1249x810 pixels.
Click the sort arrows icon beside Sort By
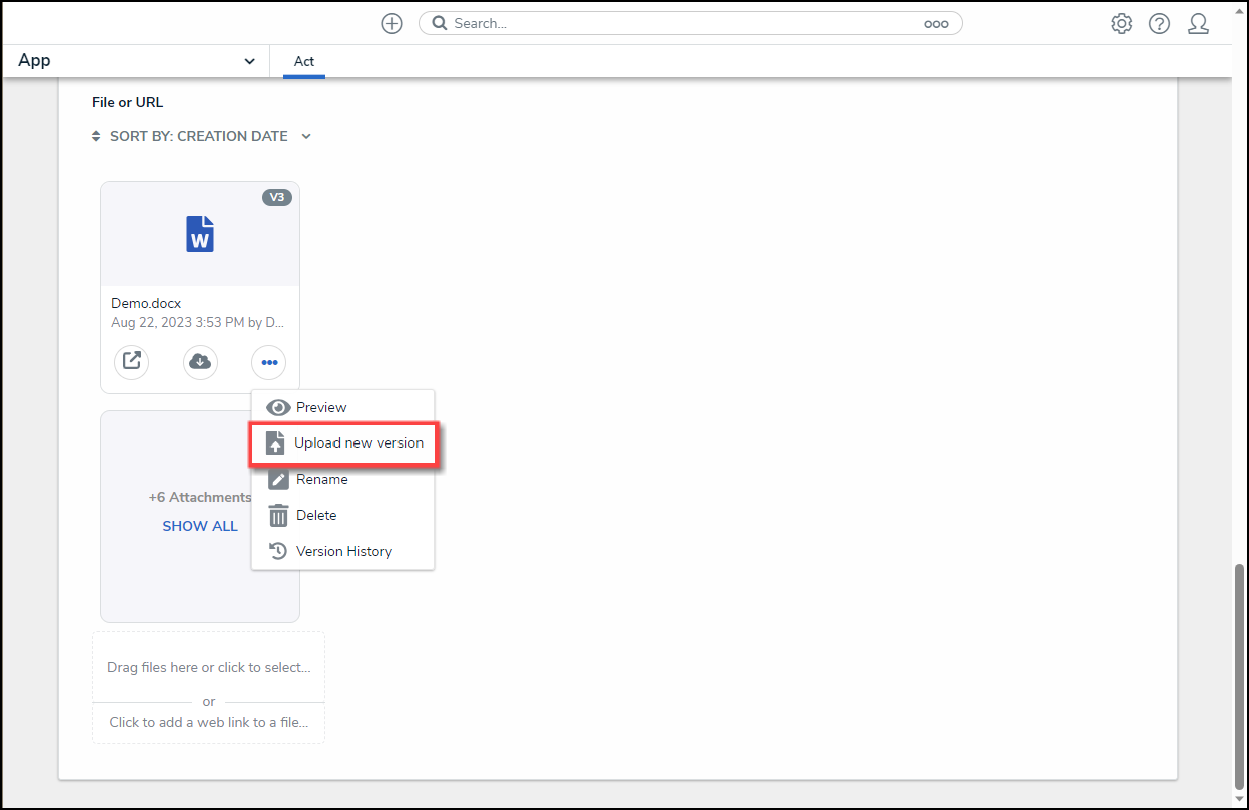(96, 136)
